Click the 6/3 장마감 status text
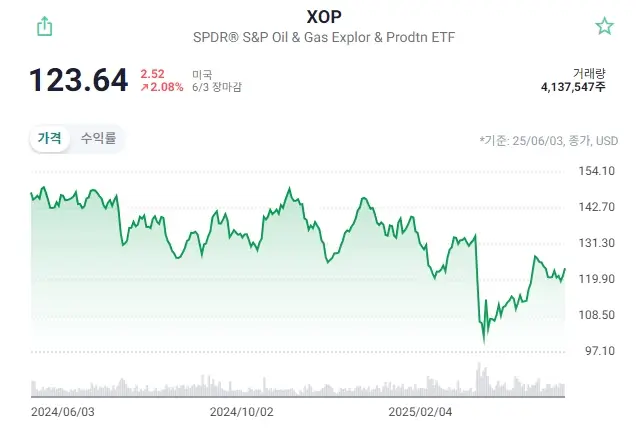 [216, 88]
